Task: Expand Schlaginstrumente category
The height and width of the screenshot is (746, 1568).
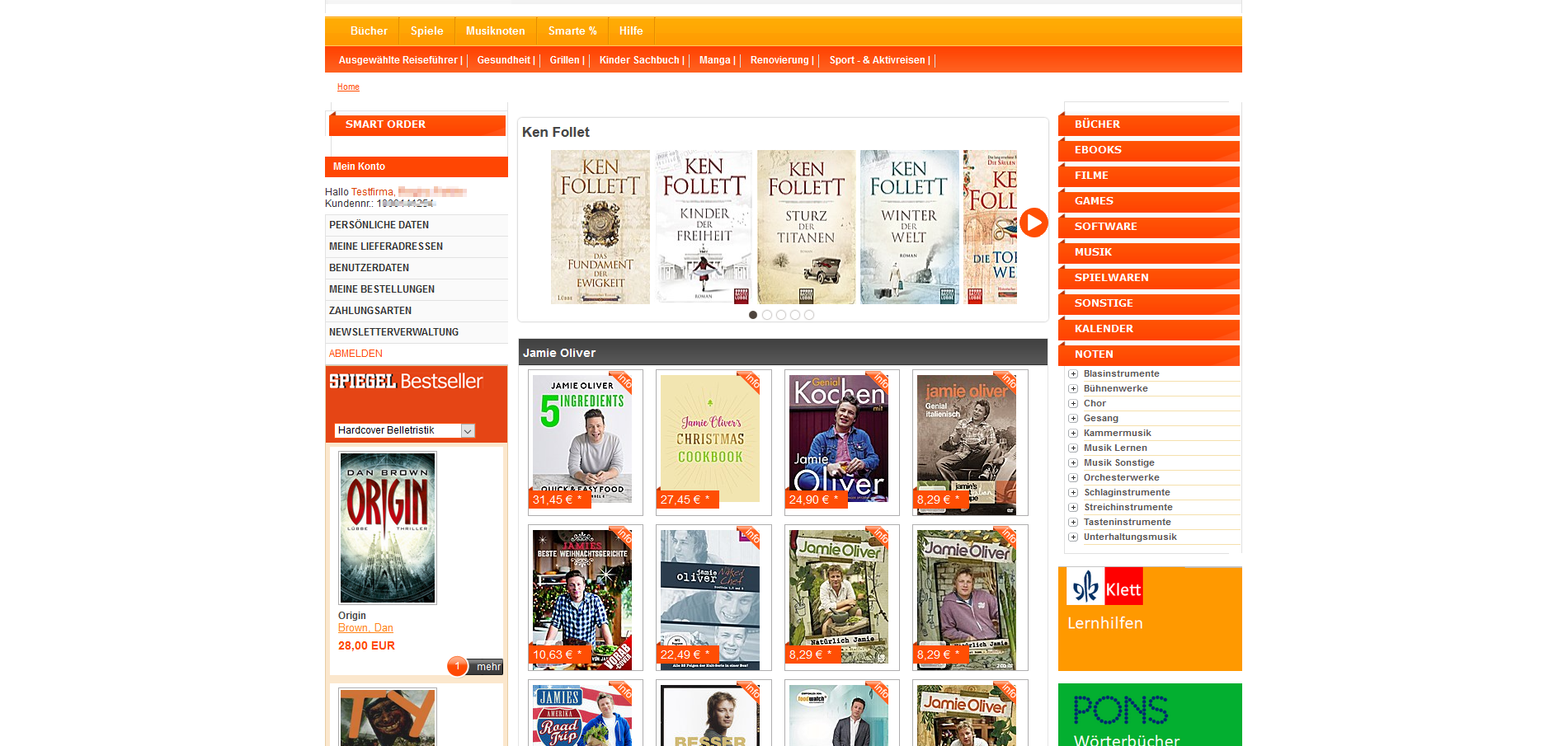Action: point(1073,493)
